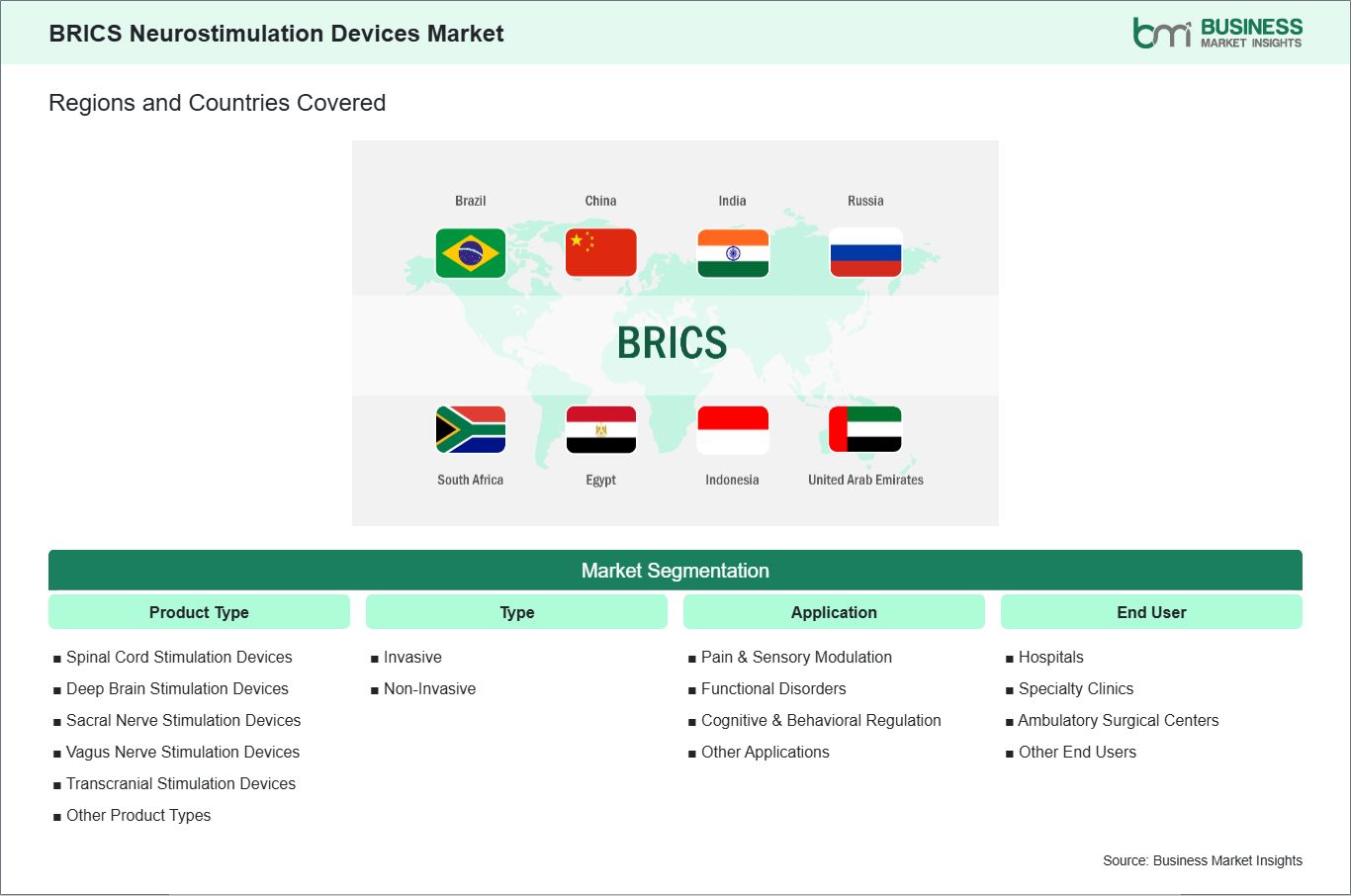This screenshot has width=1351, height=896.
Task: Click the Egypt flag icon
Action: tap(601, 430)
